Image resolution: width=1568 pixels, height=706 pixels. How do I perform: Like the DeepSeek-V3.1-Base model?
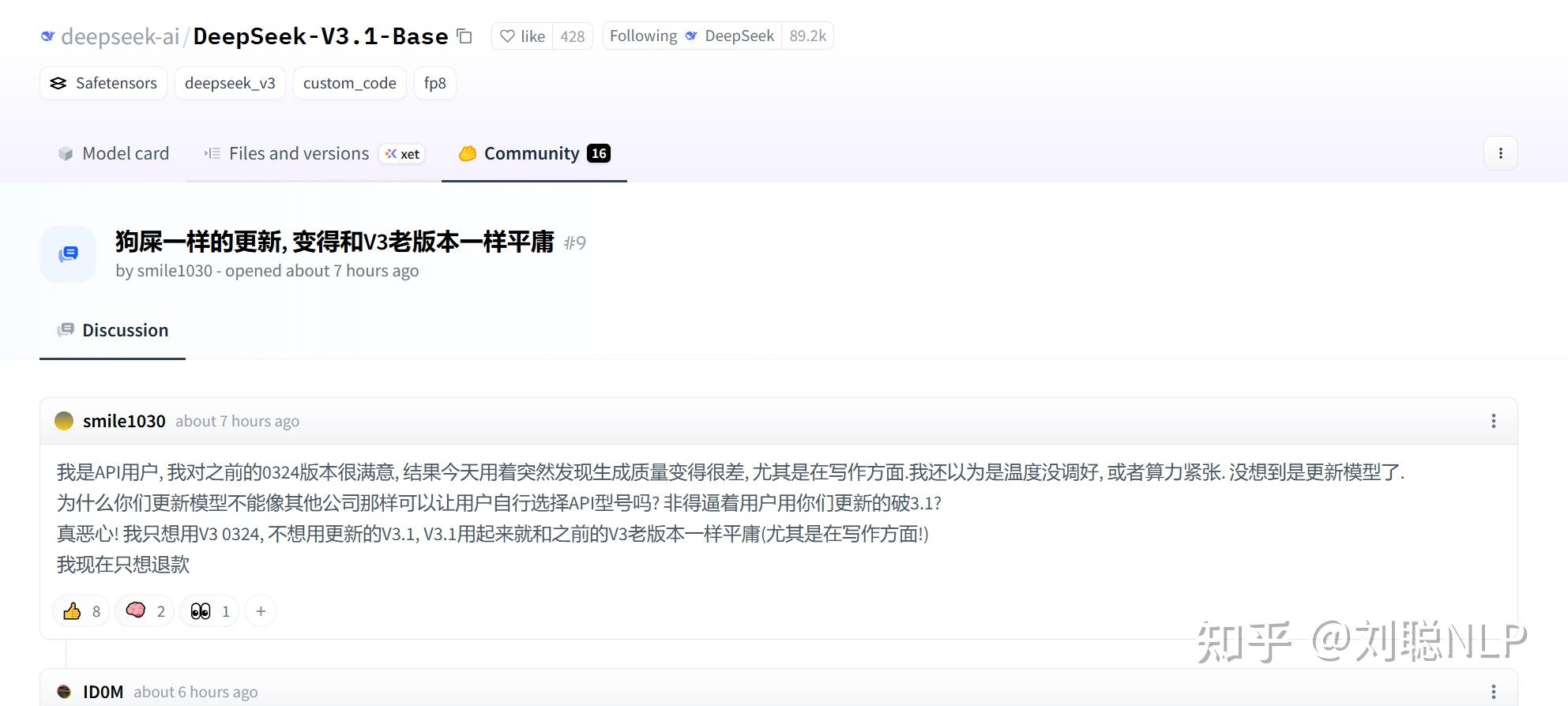coord(523,36)
